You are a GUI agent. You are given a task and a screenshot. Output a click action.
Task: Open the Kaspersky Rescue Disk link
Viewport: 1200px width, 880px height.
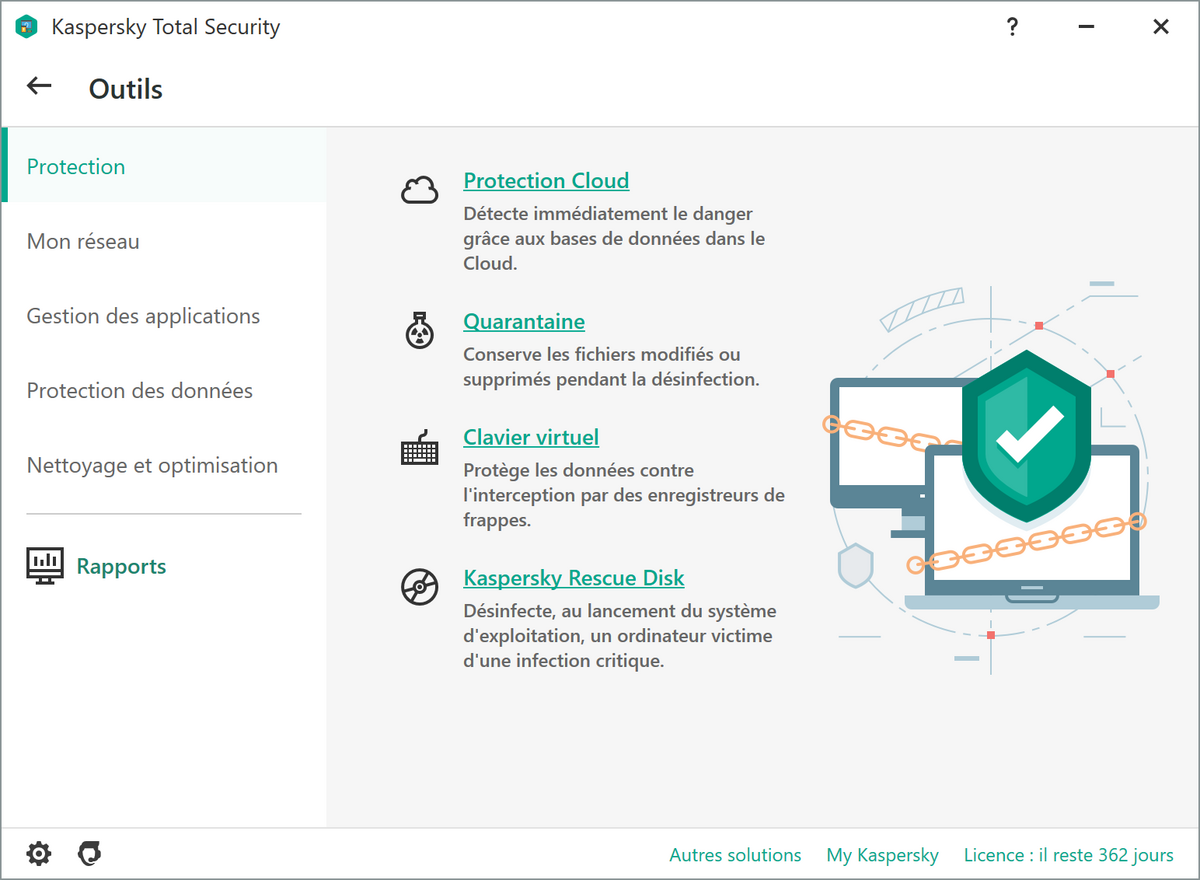click(574, 578)
